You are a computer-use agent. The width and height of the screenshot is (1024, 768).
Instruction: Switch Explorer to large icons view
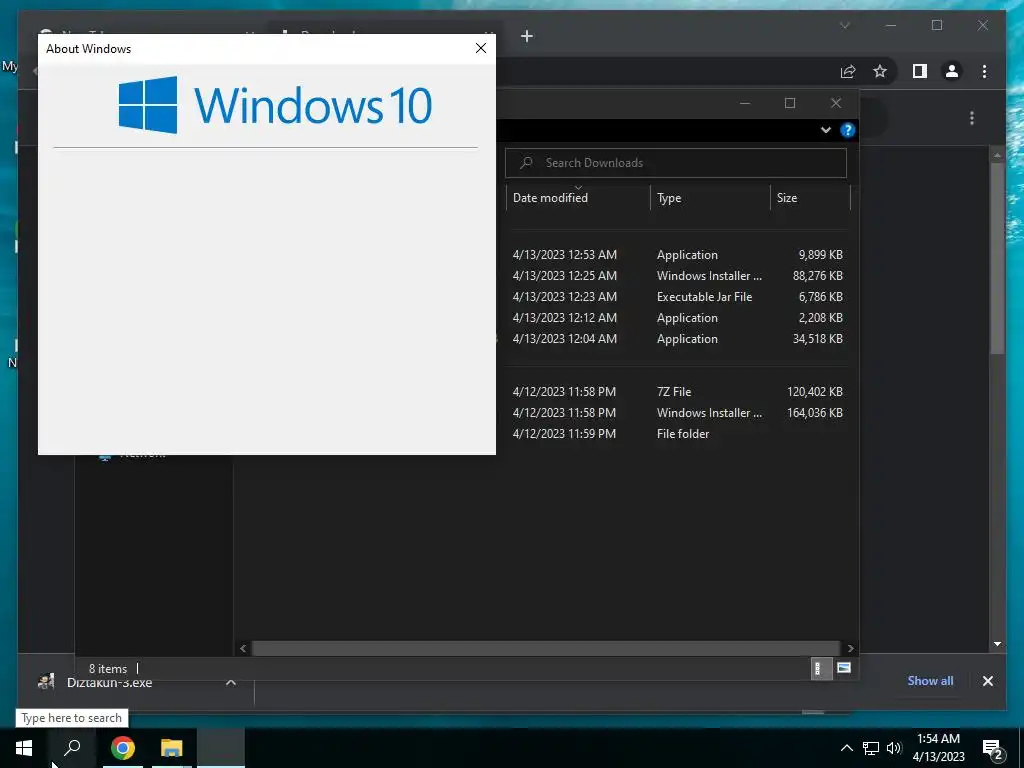[844, 668]
